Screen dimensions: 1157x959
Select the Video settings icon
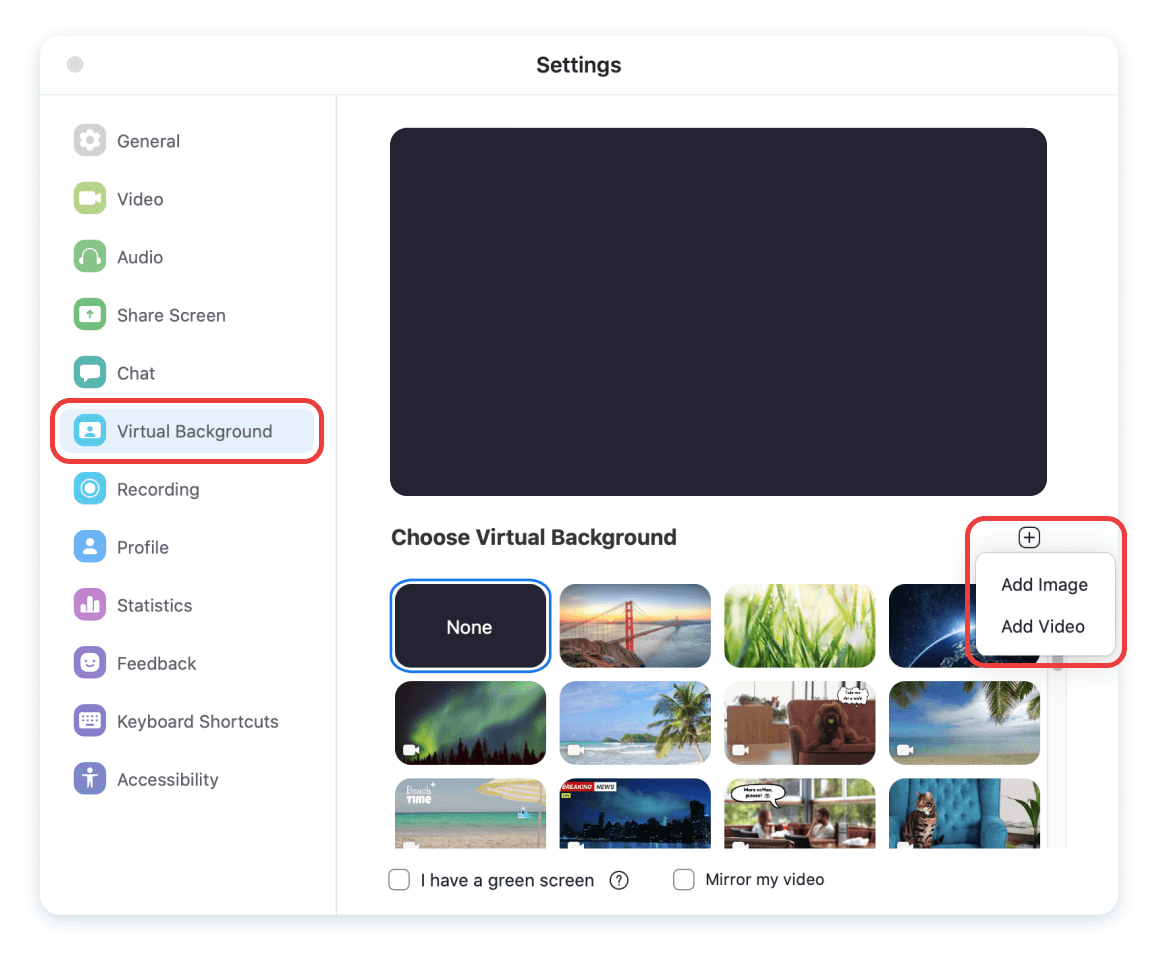[89, 198]
